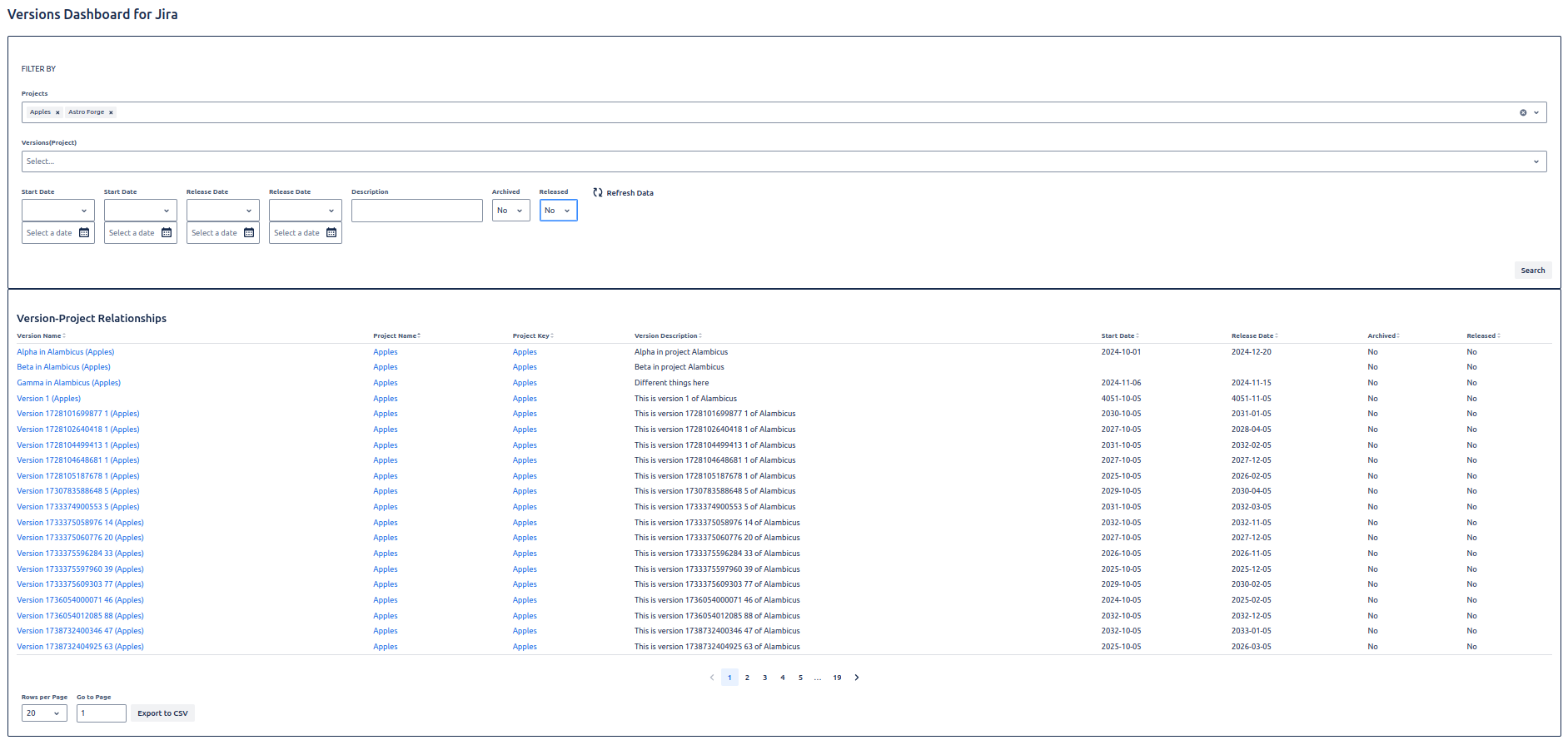Viewport: 1568px width, 745px height.
Task: Click the Search button
Action: tap(1532, 271)
